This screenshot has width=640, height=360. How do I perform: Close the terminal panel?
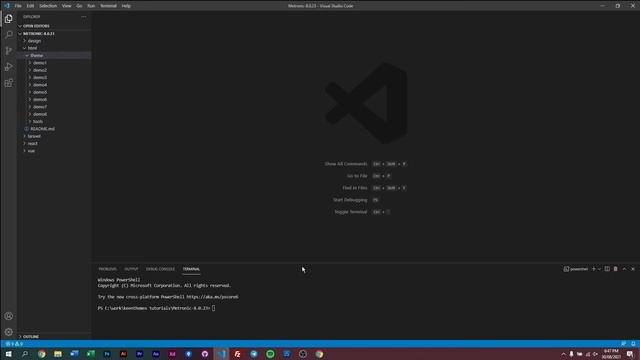click(x=633, y=269)
